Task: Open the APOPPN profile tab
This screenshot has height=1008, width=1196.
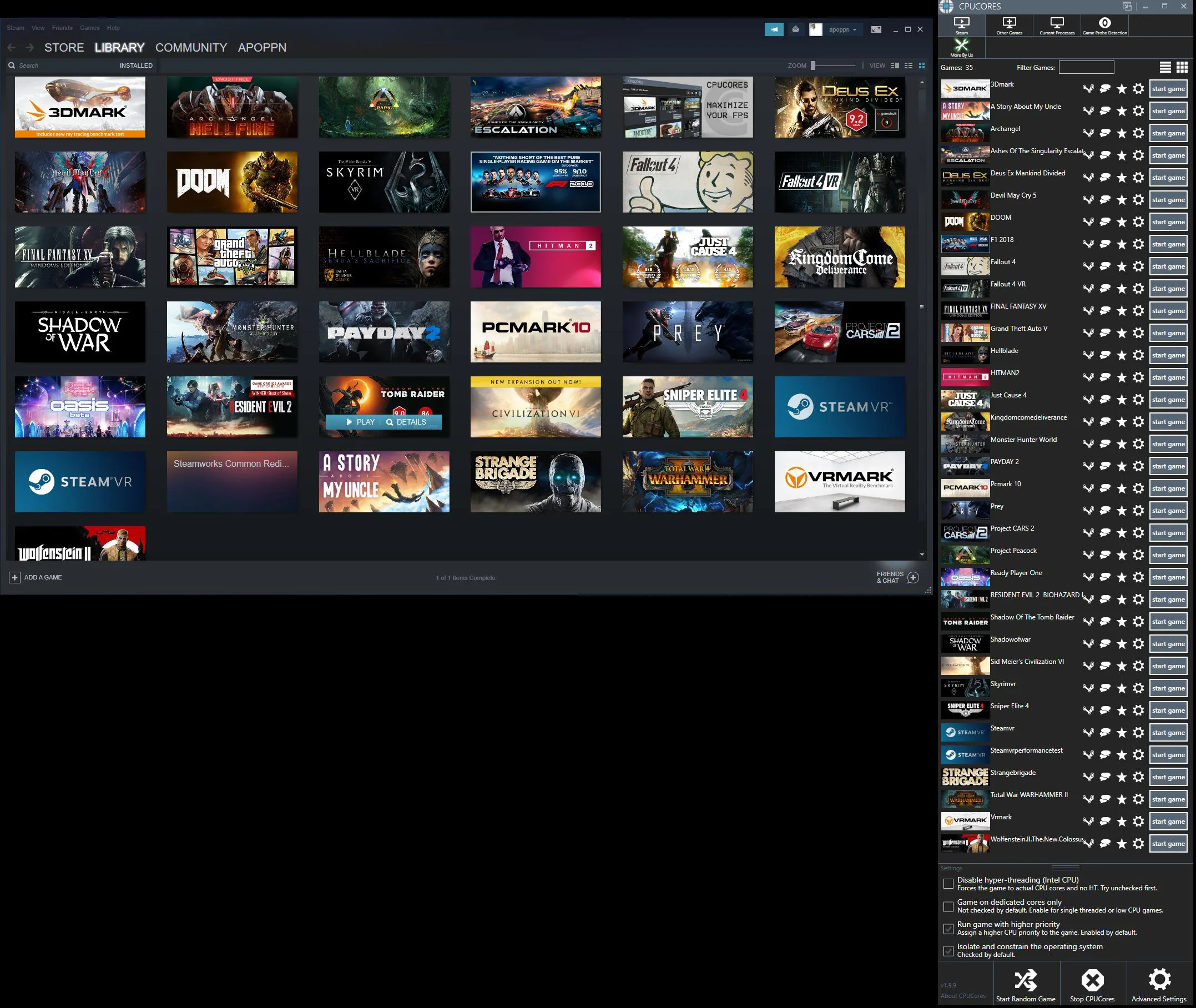Action: (263, 47)
